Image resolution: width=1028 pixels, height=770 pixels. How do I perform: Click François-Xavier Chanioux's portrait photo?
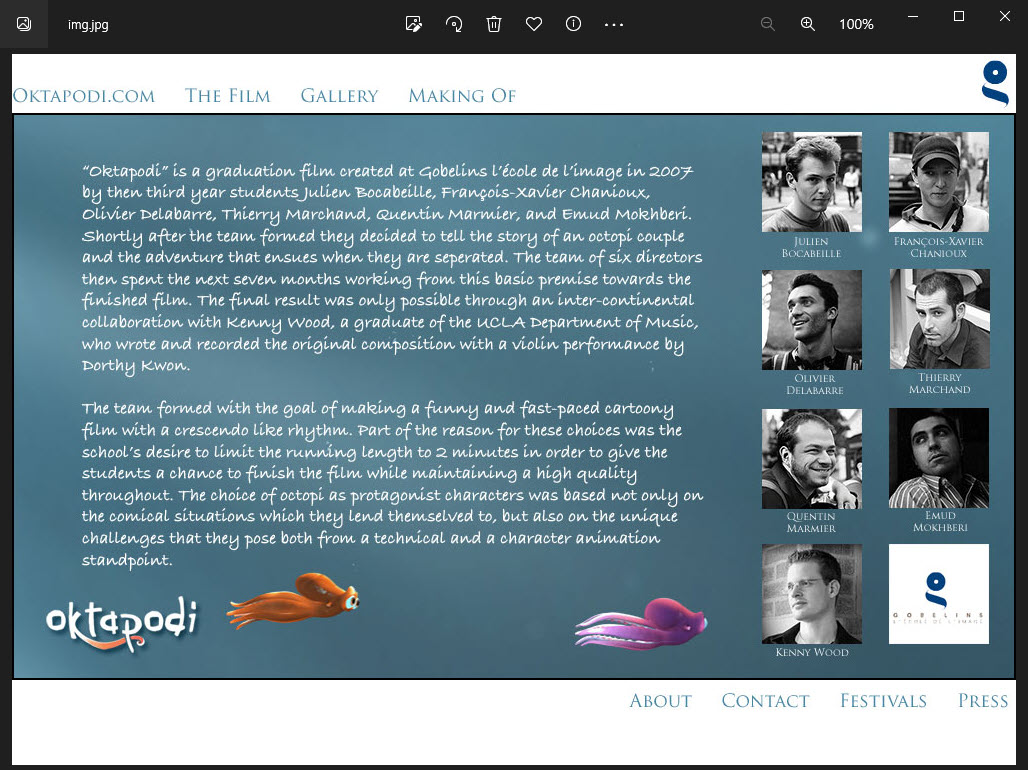coord(939,182)
